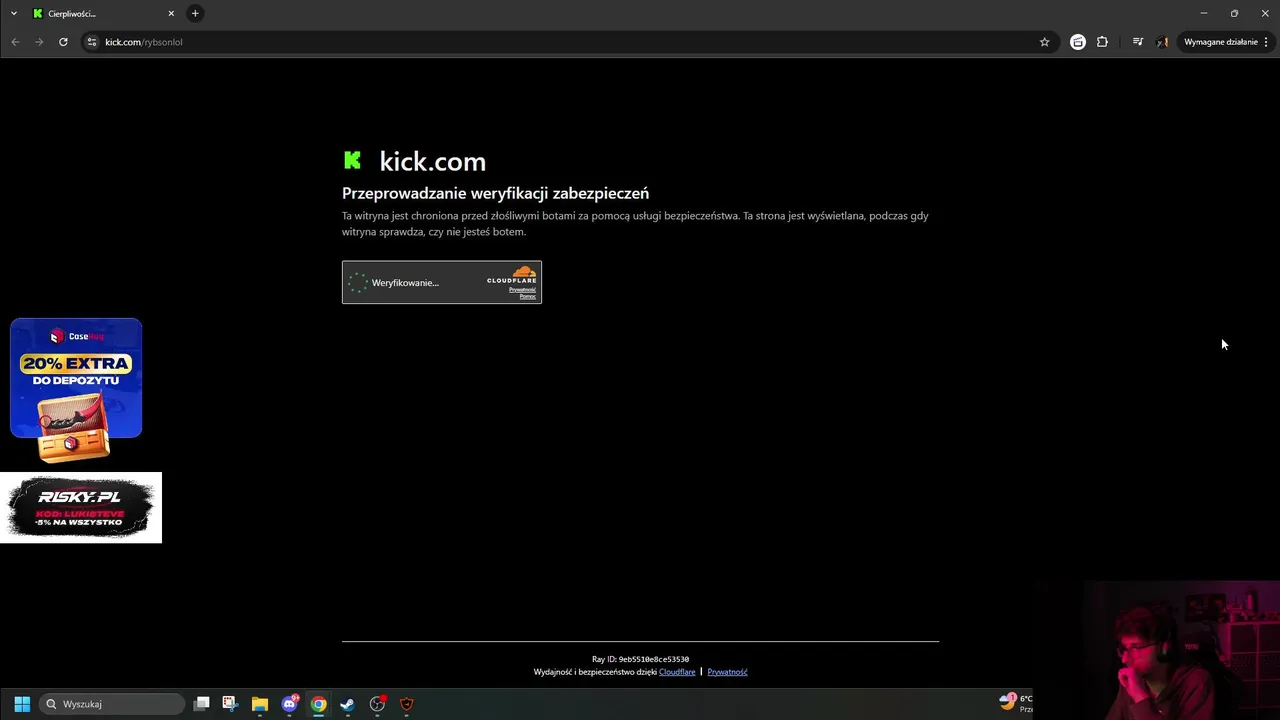Open the orange shield taskbar icon

click(x=406, y=704)
